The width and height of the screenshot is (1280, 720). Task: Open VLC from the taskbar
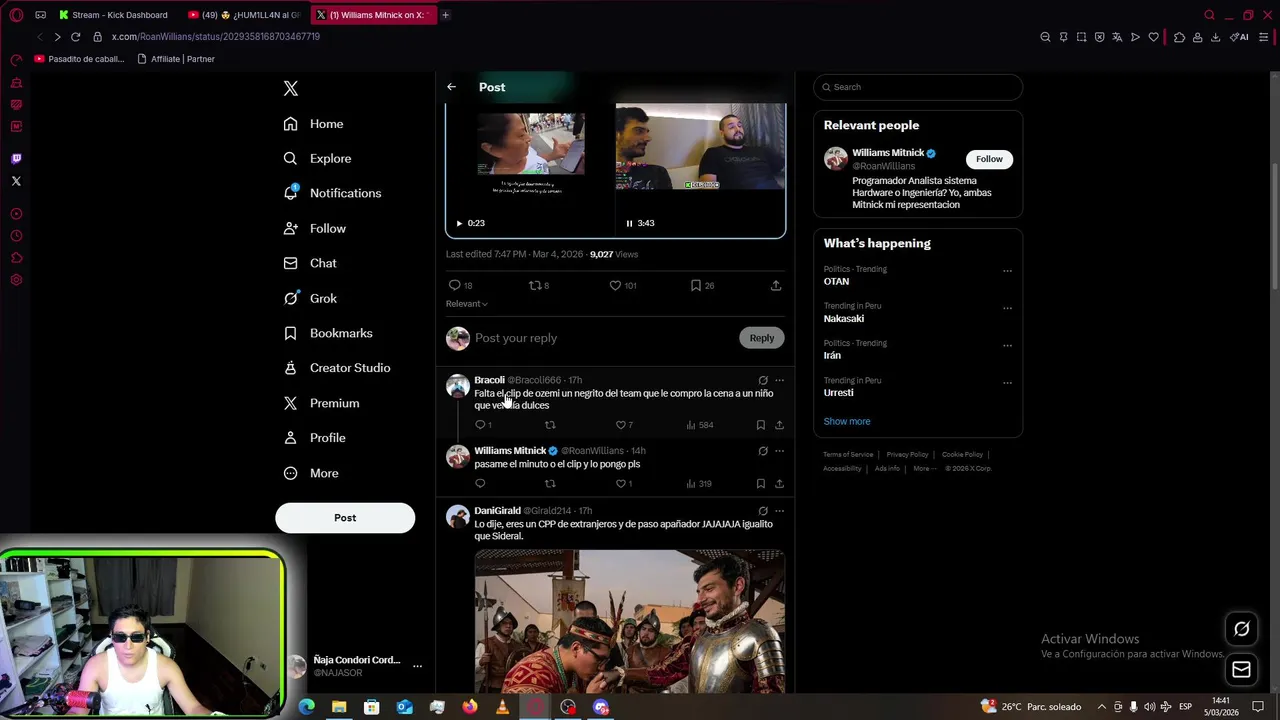coord(503,707)
